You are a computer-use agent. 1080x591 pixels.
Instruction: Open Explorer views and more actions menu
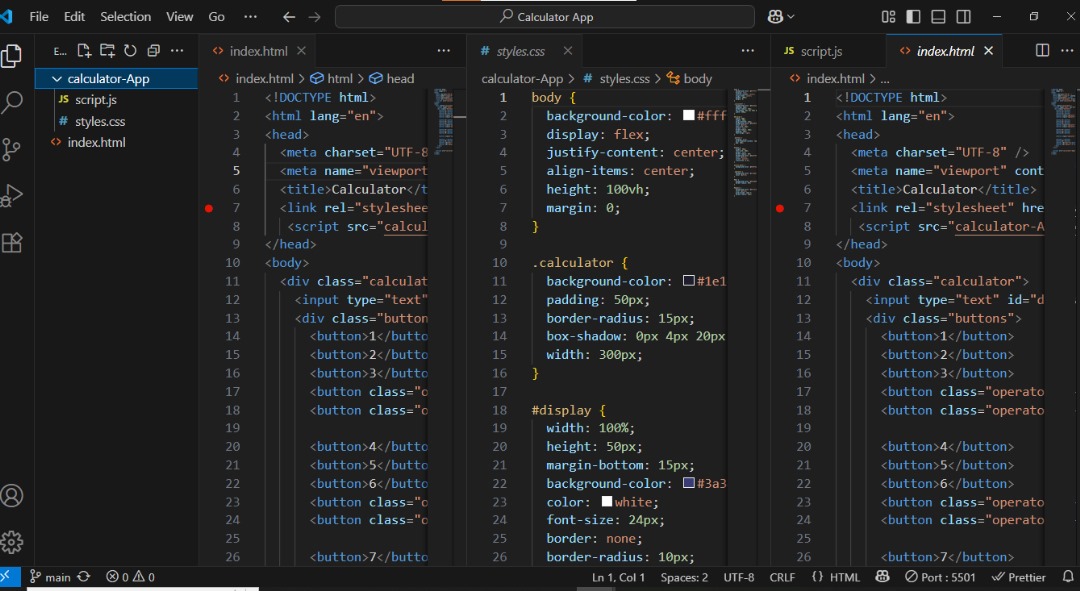(177, 50)
